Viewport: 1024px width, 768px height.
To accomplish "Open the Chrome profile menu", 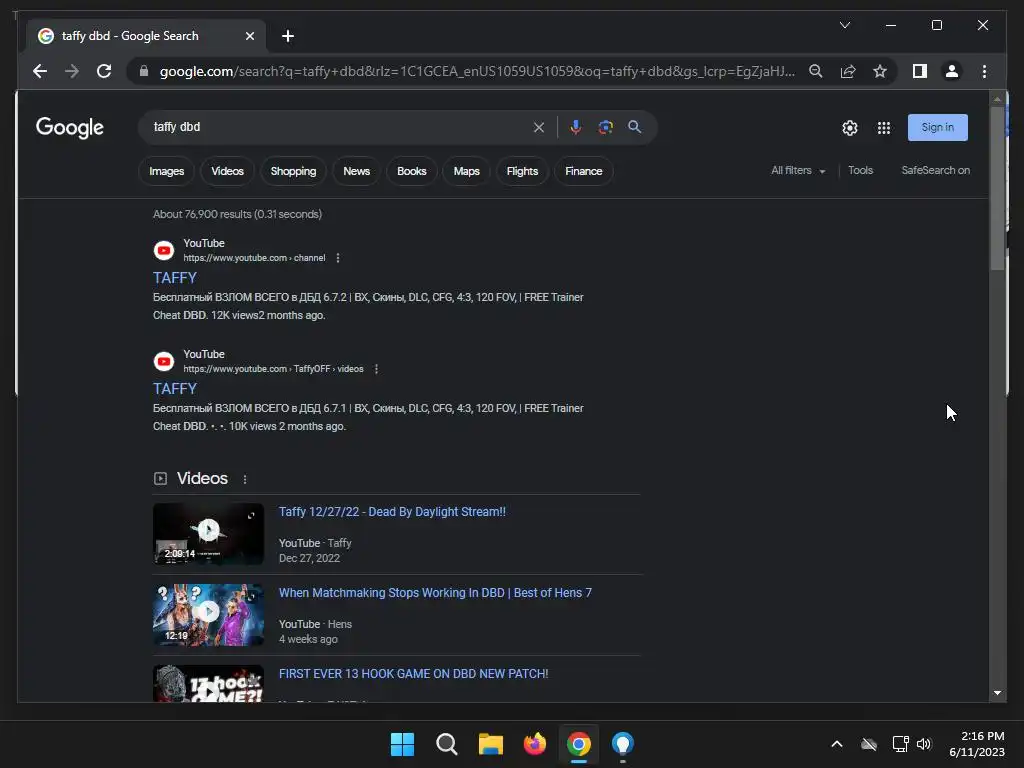I will [952, 71].
